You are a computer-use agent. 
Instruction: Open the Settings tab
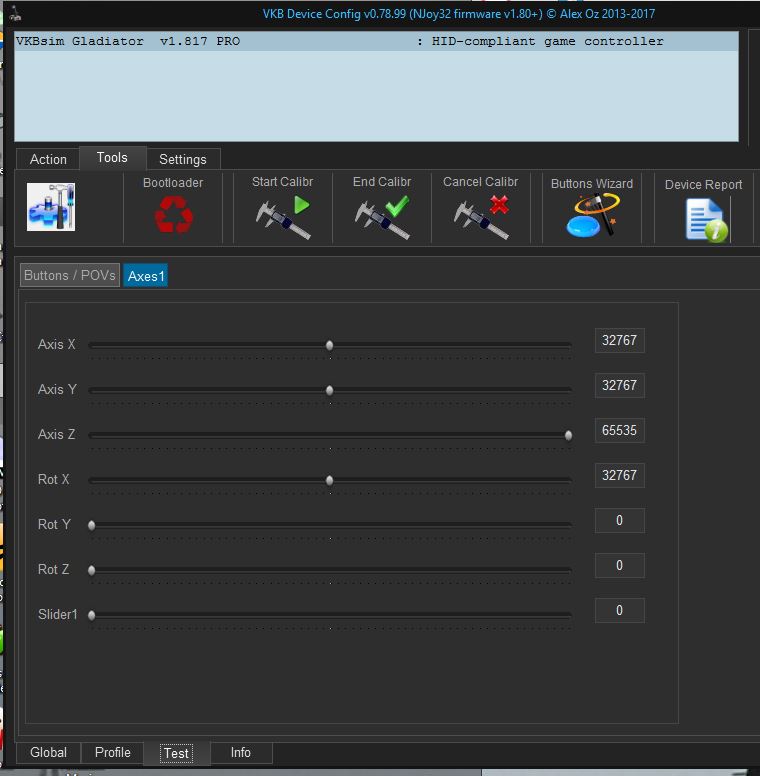coord(183,159)
